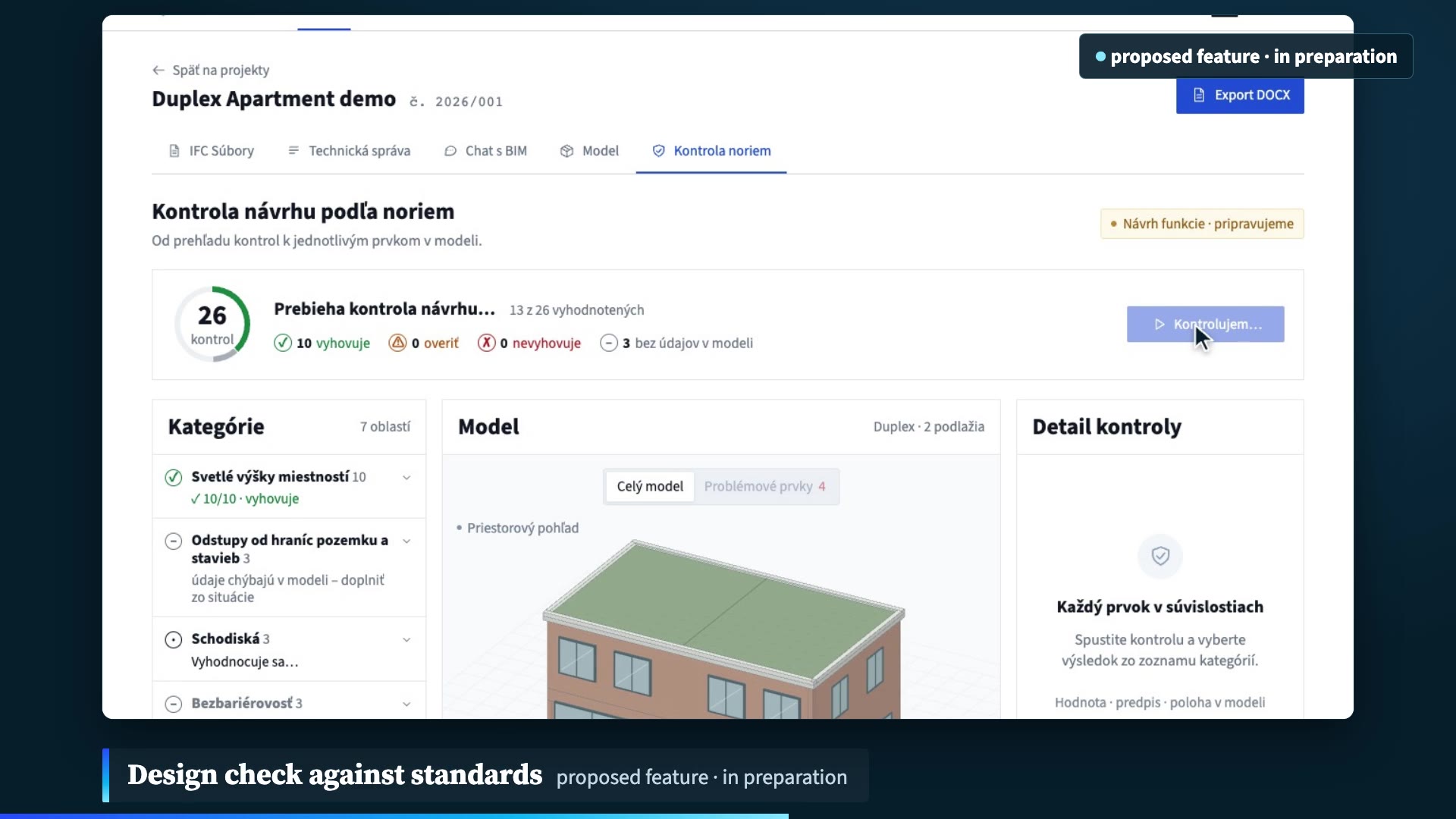Click Duplex · 2 podlažia label
The image size is (1456, 819).
pos(929,427)
